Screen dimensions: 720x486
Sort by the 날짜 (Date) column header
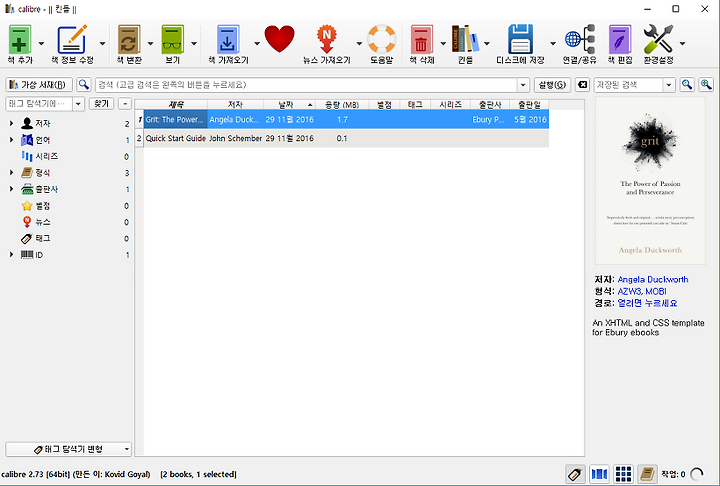click(x=289, y=105)
